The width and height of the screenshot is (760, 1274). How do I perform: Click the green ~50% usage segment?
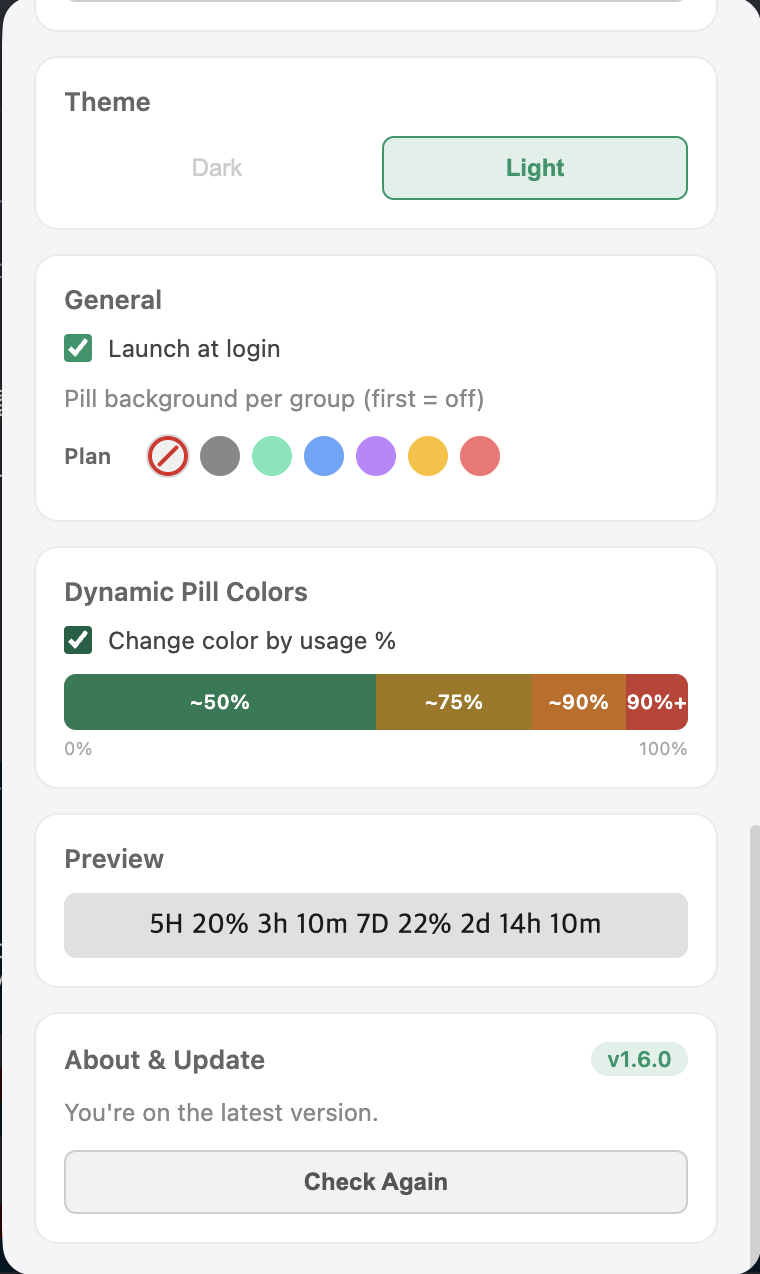(x=220, y=702)
